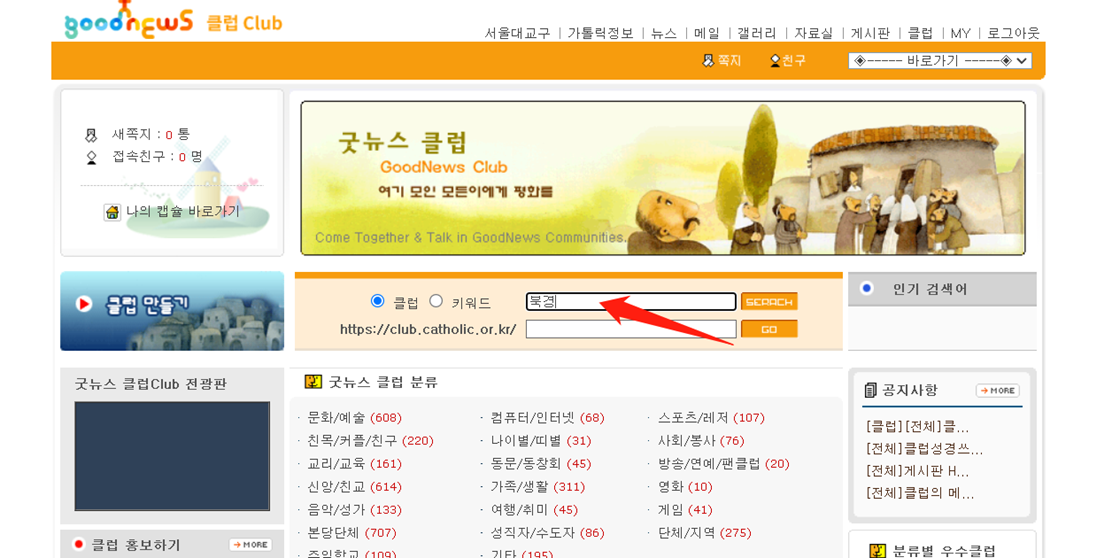Click the club URL input field
1112x558 pixels.
coord(630,329)
